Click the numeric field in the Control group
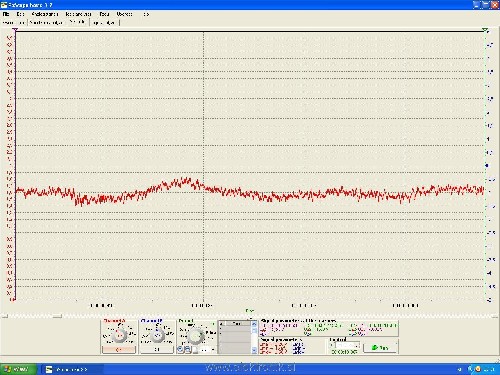The width and height of the screenshot is (500, 375). (347, 345)
